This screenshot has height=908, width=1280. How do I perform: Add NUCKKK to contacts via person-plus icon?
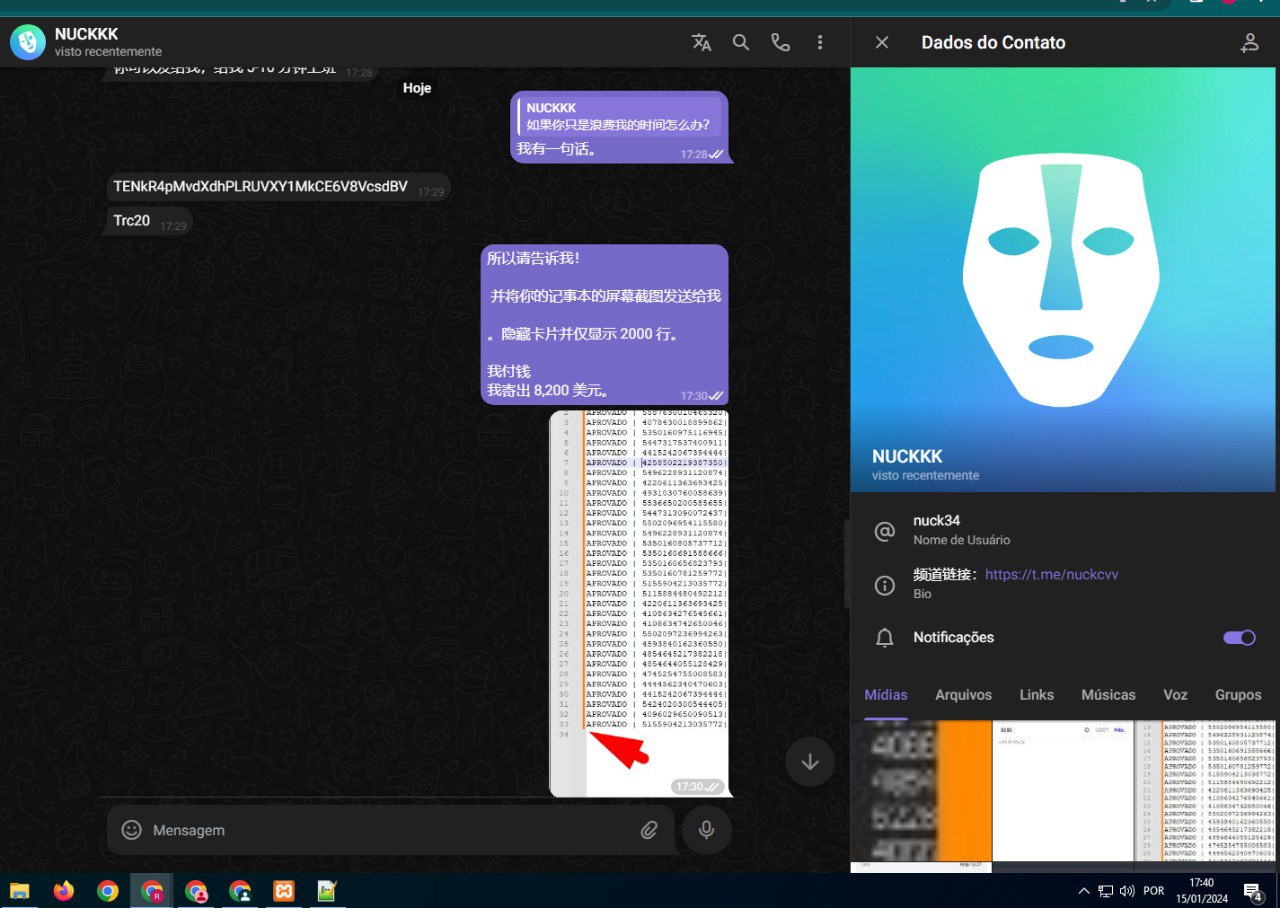tap(1249, 42)
